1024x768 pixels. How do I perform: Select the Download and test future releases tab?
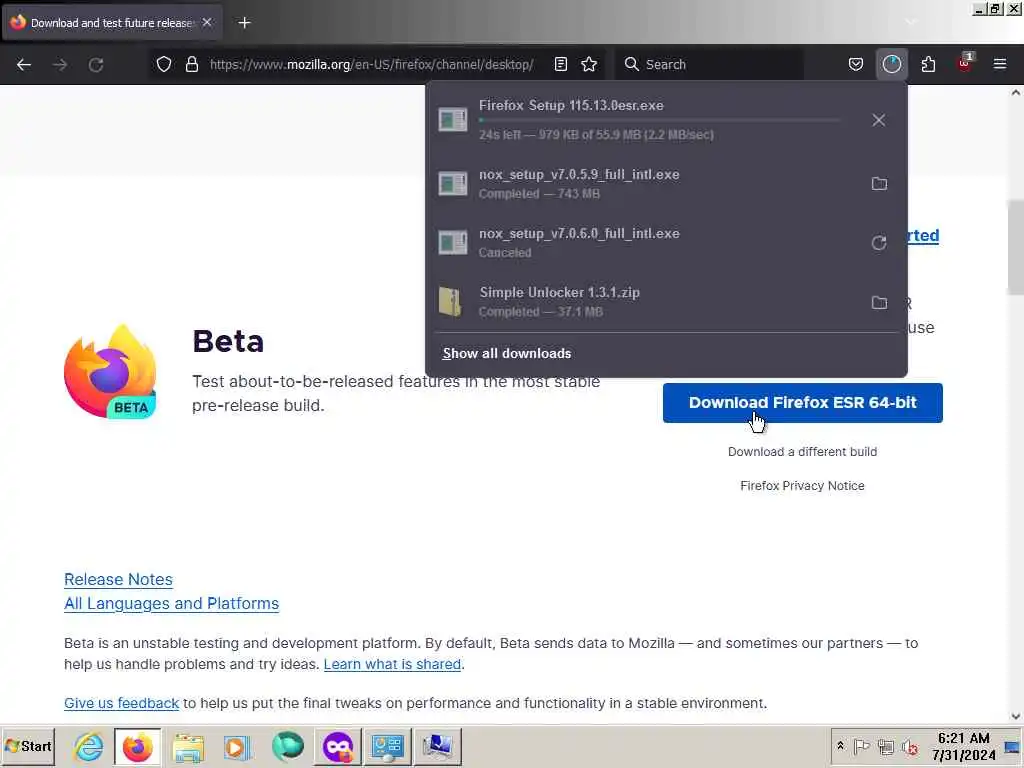point(112,22)
